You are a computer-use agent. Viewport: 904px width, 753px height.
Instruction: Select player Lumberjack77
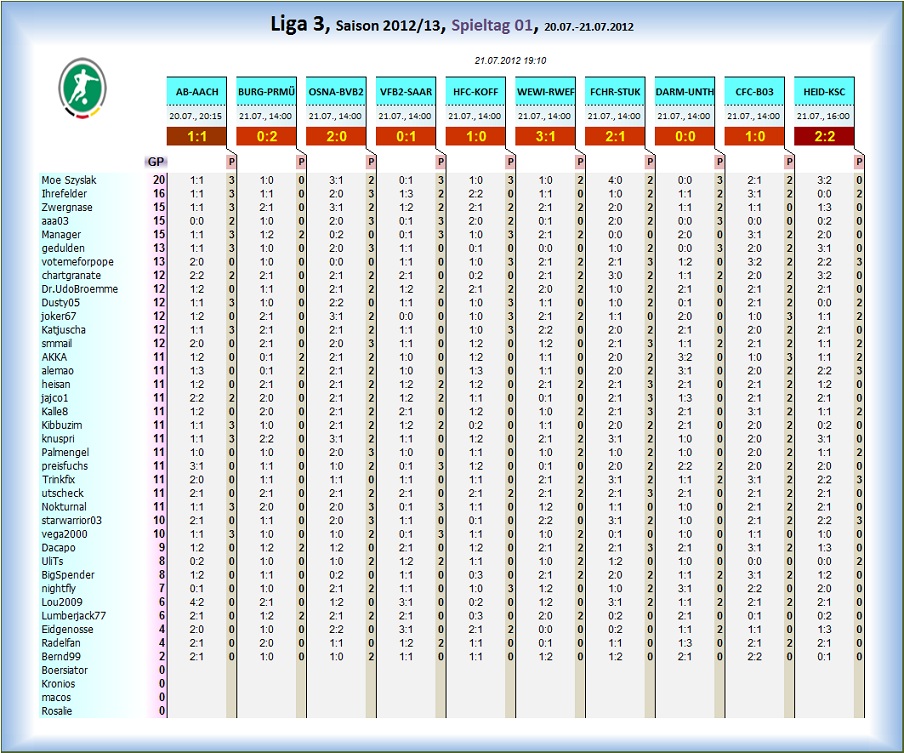click(73, 616)
